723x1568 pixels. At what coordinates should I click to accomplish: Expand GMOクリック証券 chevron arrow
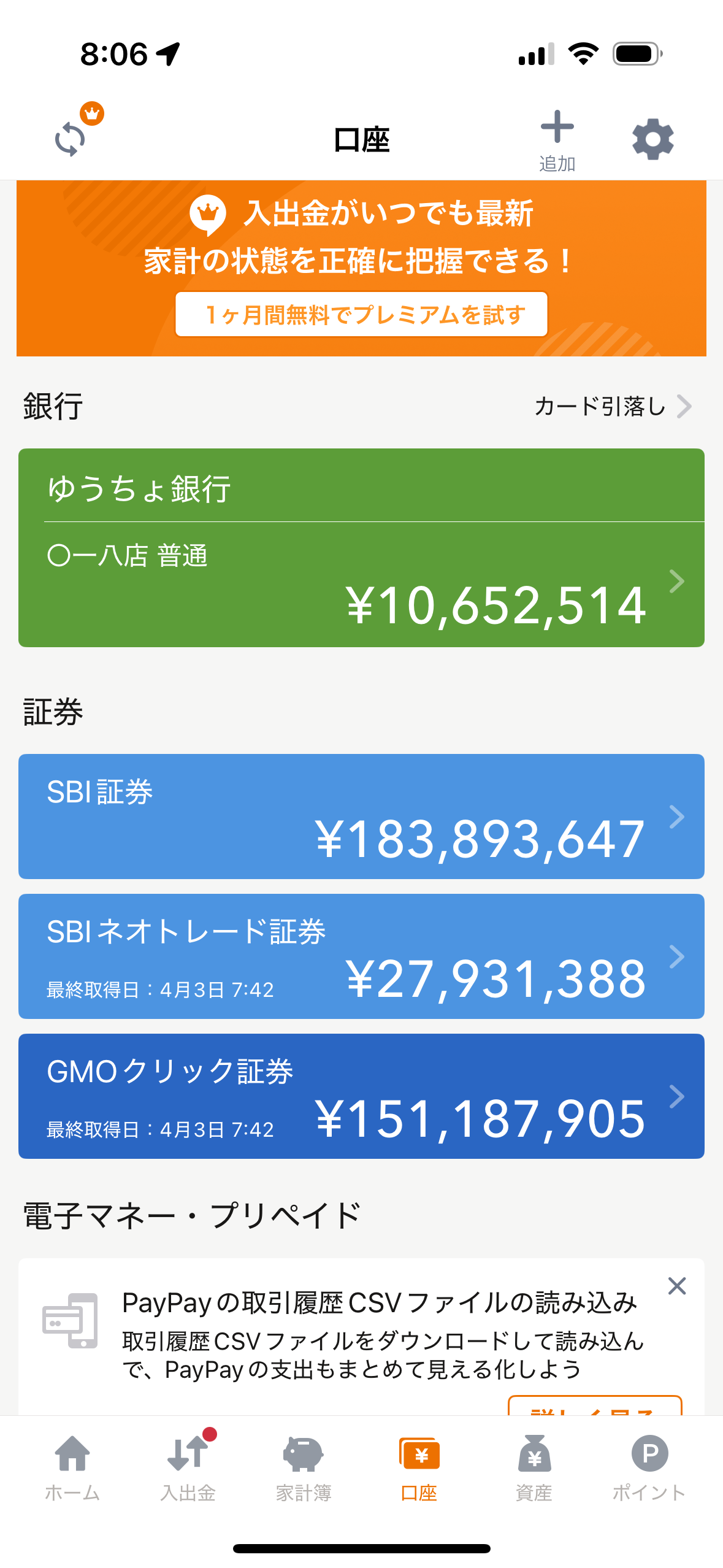pyautogui.click(x=676, y=1096)
